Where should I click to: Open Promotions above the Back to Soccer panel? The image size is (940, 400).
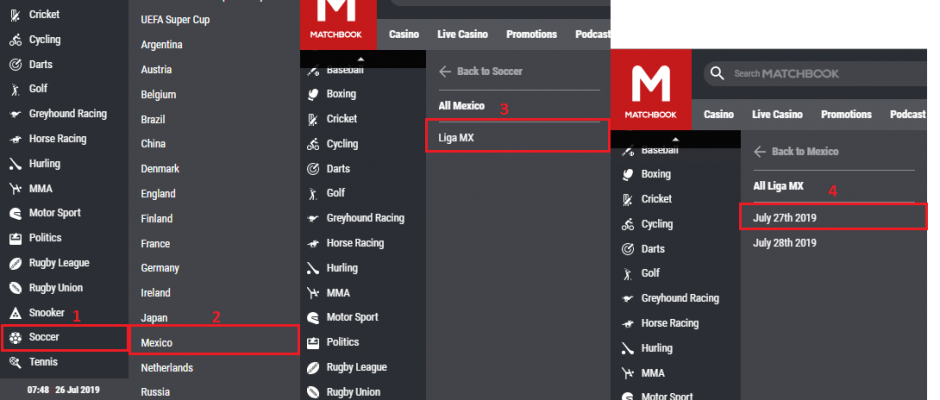[532, 35]
